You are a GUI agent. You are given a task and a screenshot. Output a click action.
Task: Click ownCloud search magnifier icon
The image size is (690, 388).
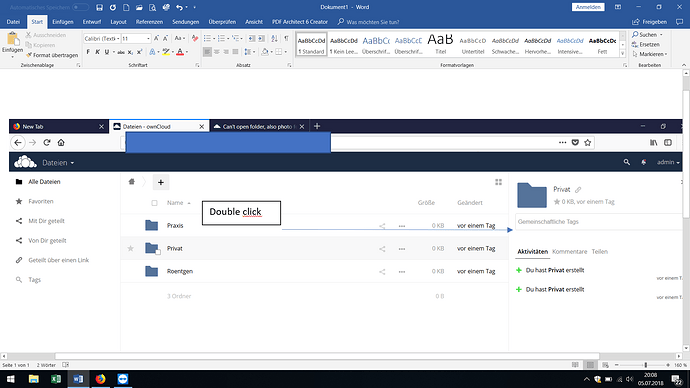click(x=627, y=162)
